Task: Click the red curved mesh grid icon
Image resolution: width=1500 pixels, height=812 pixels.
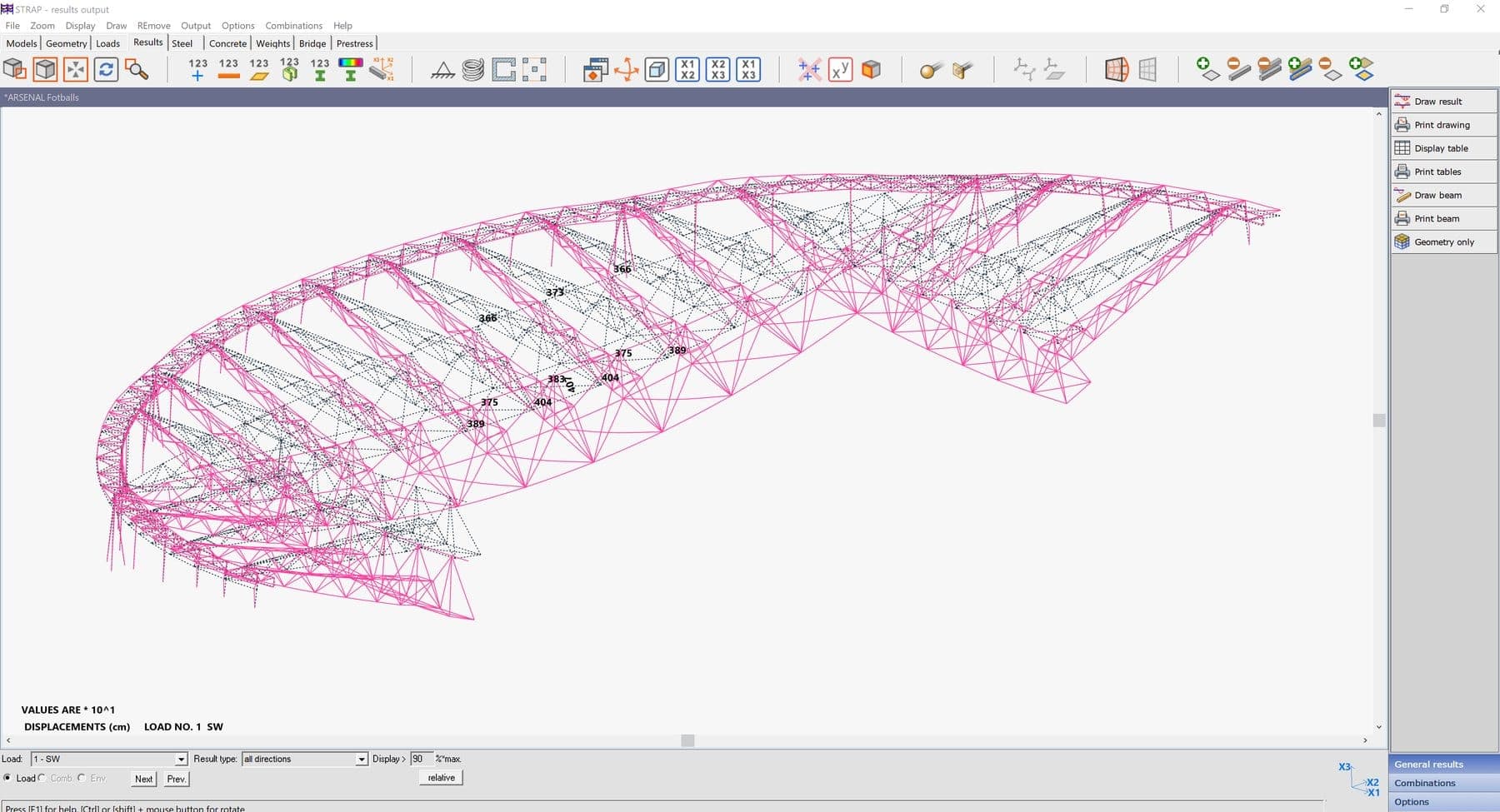Action: tap(1117, 69)
